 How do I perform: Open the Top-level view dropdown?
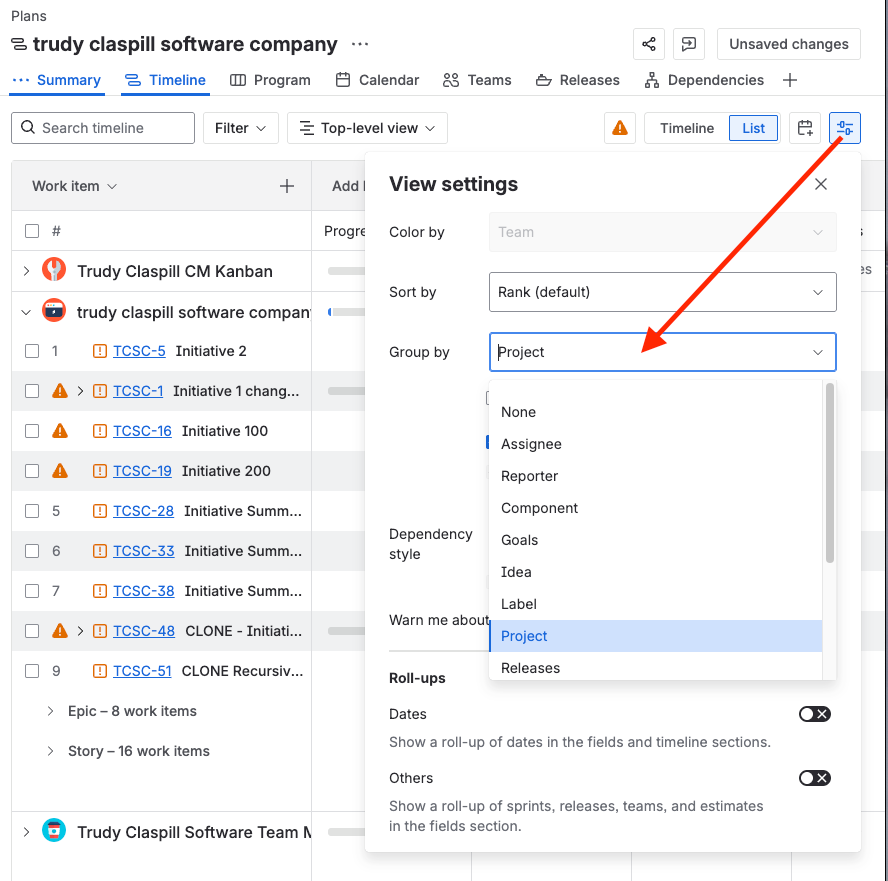point(367,128)
